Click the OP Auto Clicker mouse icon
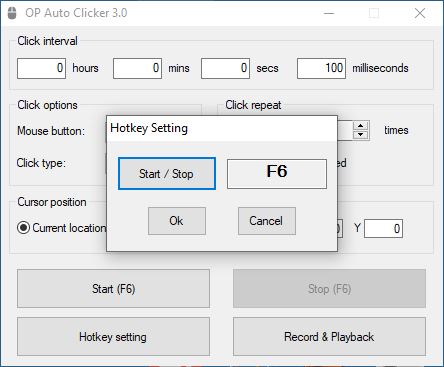The height and width of the screenshot is (367, 444). click(x=12, y=13)
